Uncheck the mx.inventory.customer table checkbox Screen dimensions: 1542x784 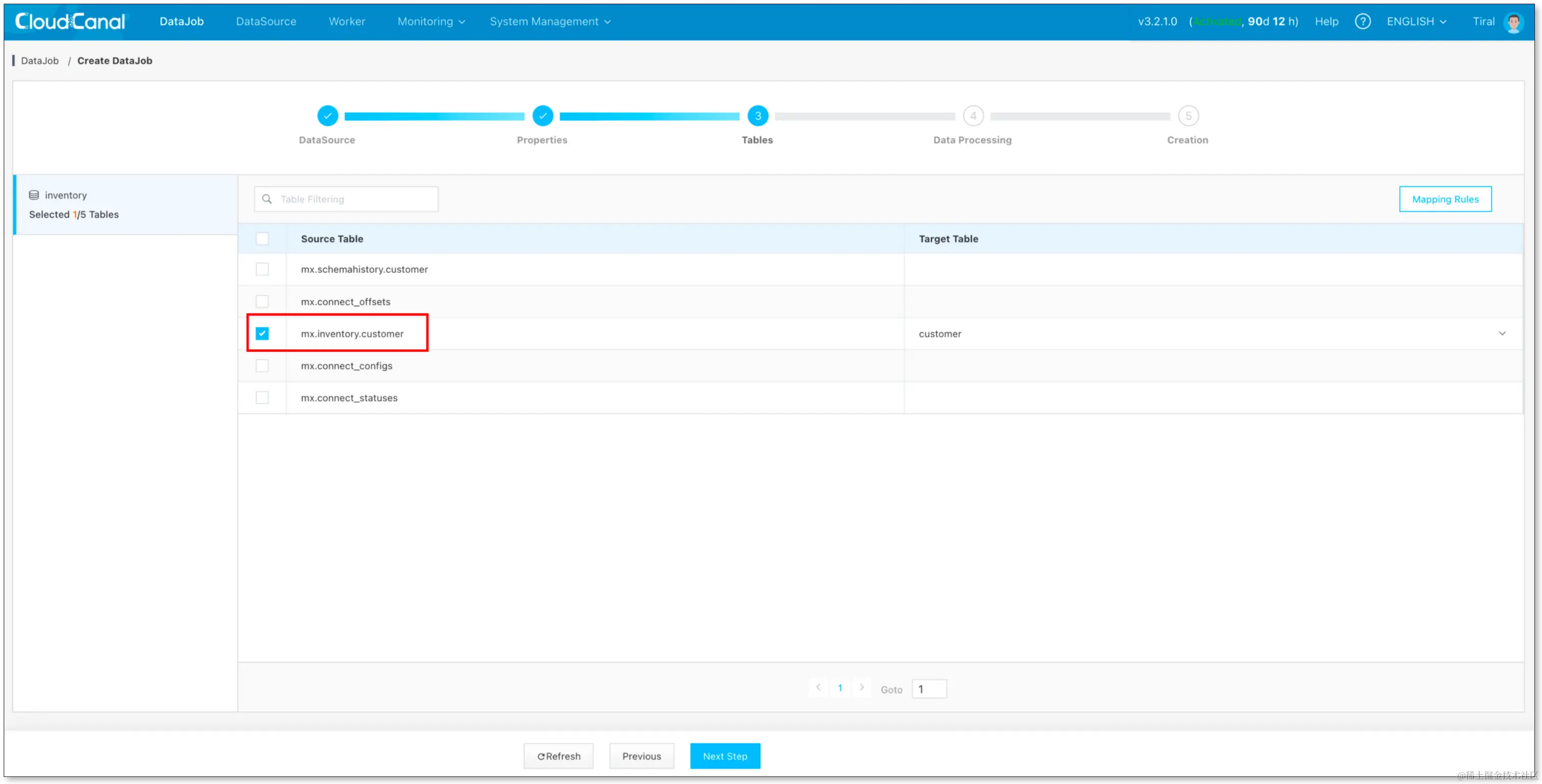[x=262, y=333]
